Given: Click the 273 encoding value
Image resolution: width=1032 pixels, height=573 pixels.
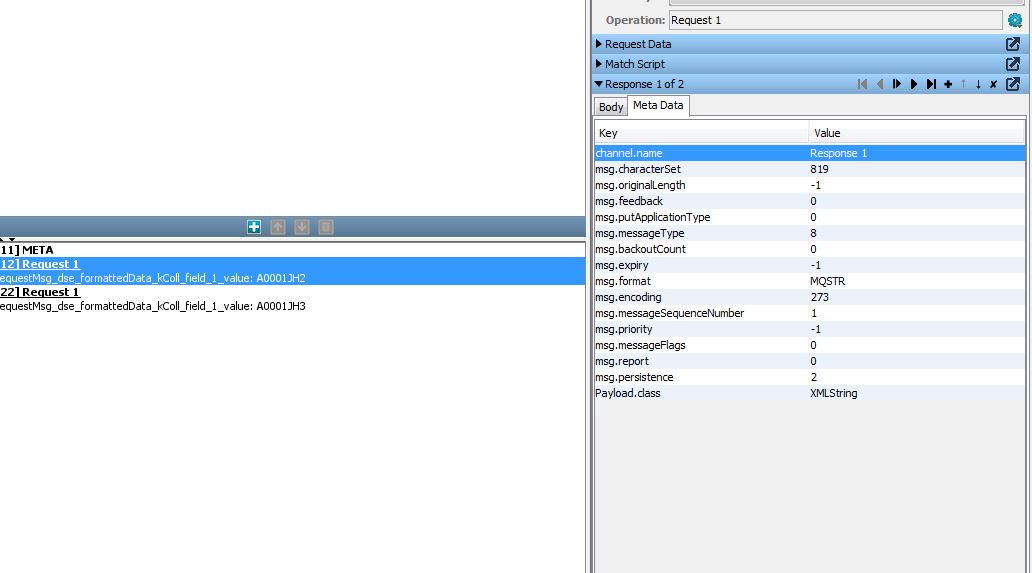Looking at the screenshot, I should (x=819, y=297).
